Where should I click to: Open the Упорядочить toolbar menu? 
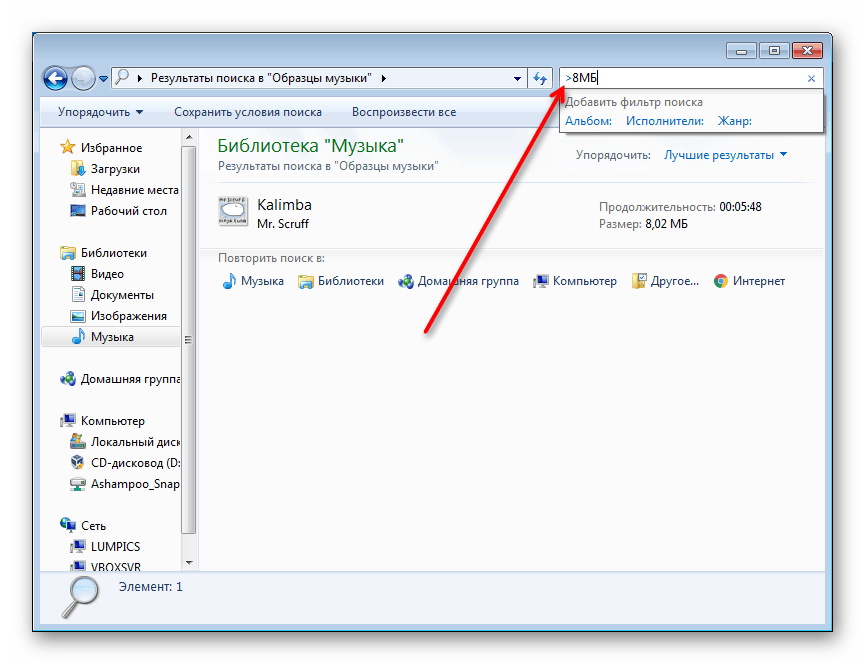coord(100,112)
